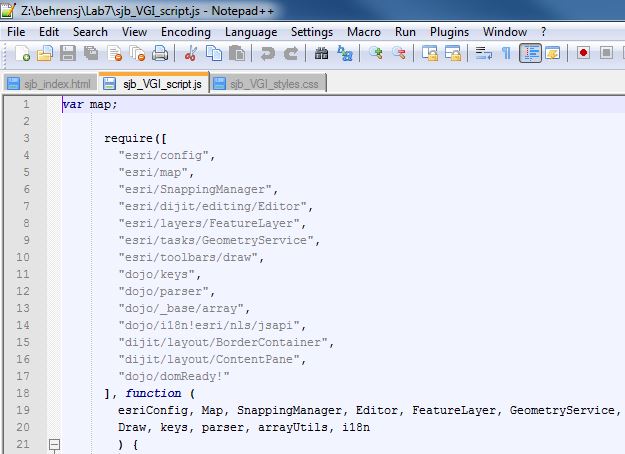The image size is (625, 454).
Task: Click the "dojo/_base/array" string
Action: coord(181,309)
